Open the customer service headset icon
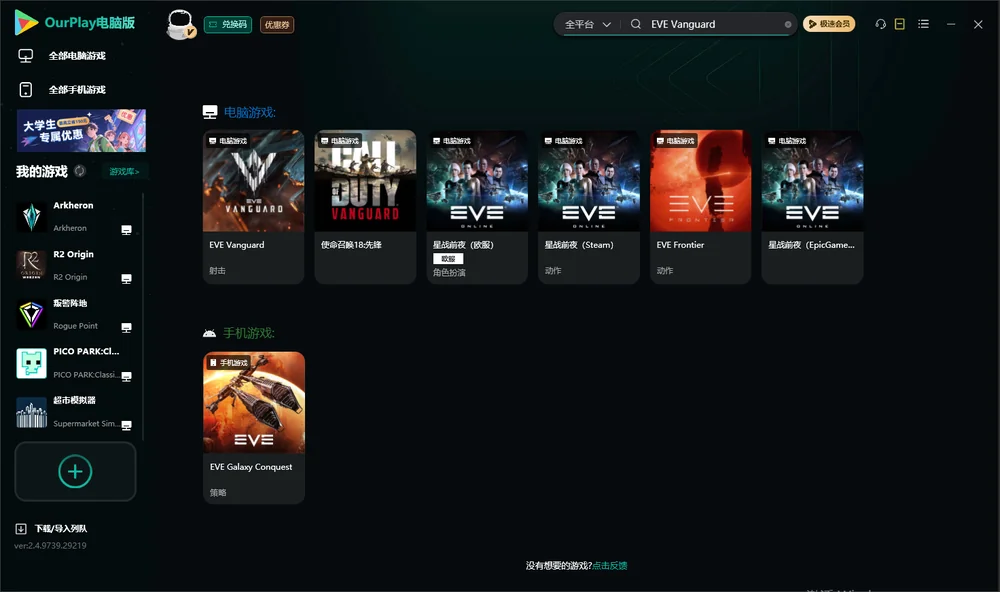 pos(880,24)
